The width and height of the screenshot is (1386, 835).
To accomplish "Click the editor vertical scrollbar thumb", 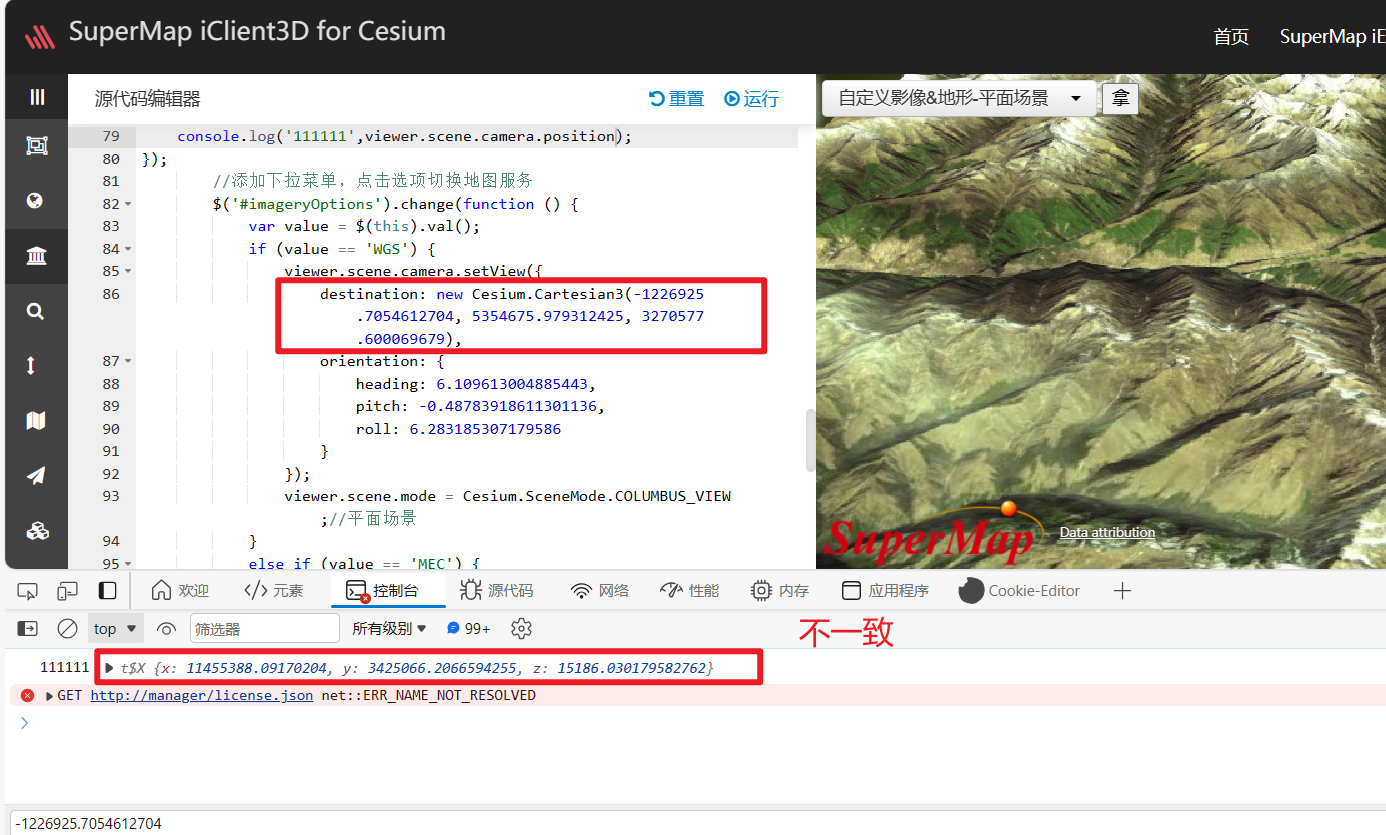I will (x=810, y=440).
